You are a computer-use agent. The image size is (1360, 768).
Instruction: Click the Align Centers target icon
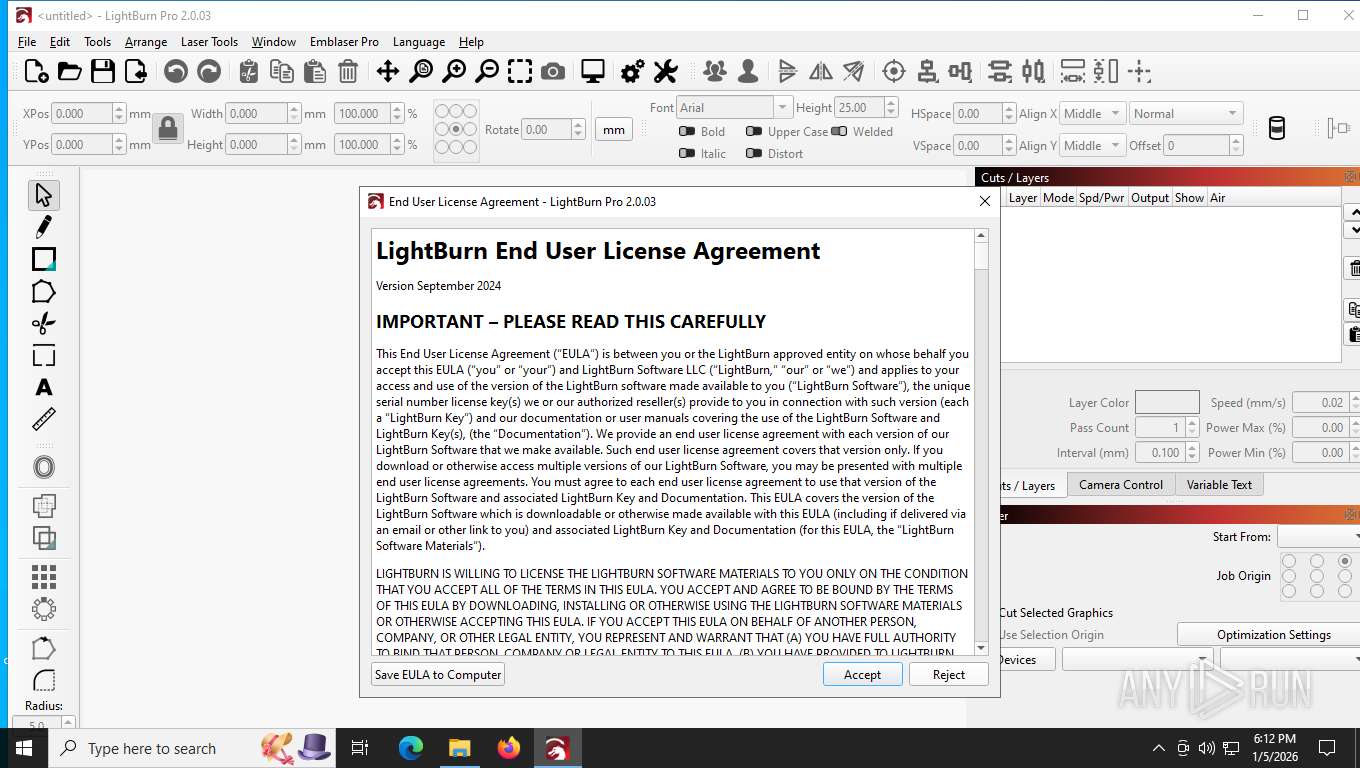[x=894, y=71]
